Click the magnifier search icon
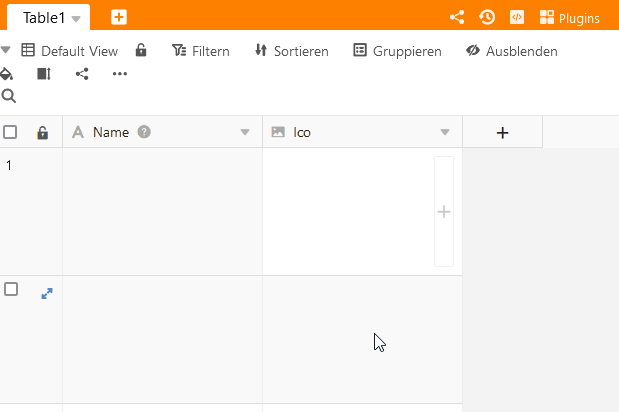 click(x=9, y=97)
